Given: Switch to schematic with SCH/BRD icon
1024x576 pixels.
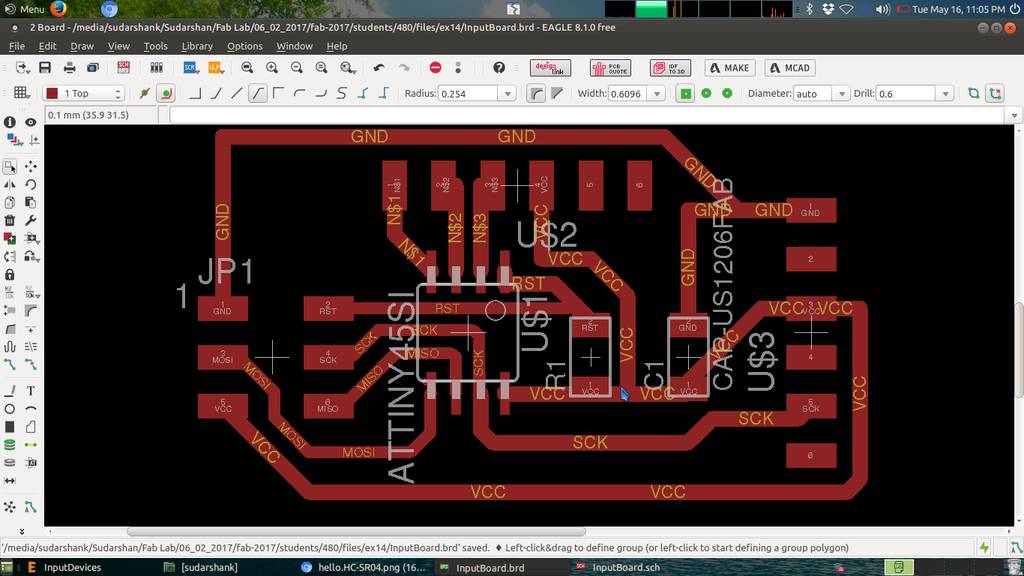Looking at the screenshot, I should (123, 67).
